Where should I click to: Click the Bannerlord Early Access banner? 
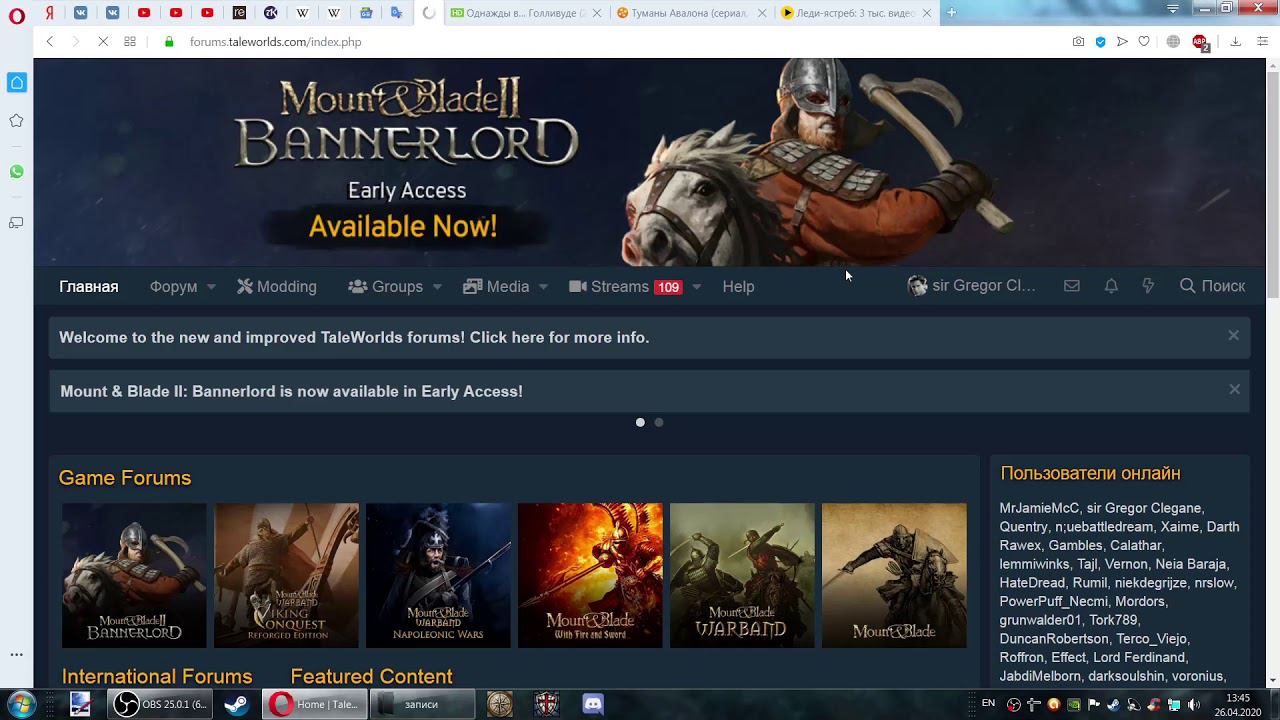(650, 162)
